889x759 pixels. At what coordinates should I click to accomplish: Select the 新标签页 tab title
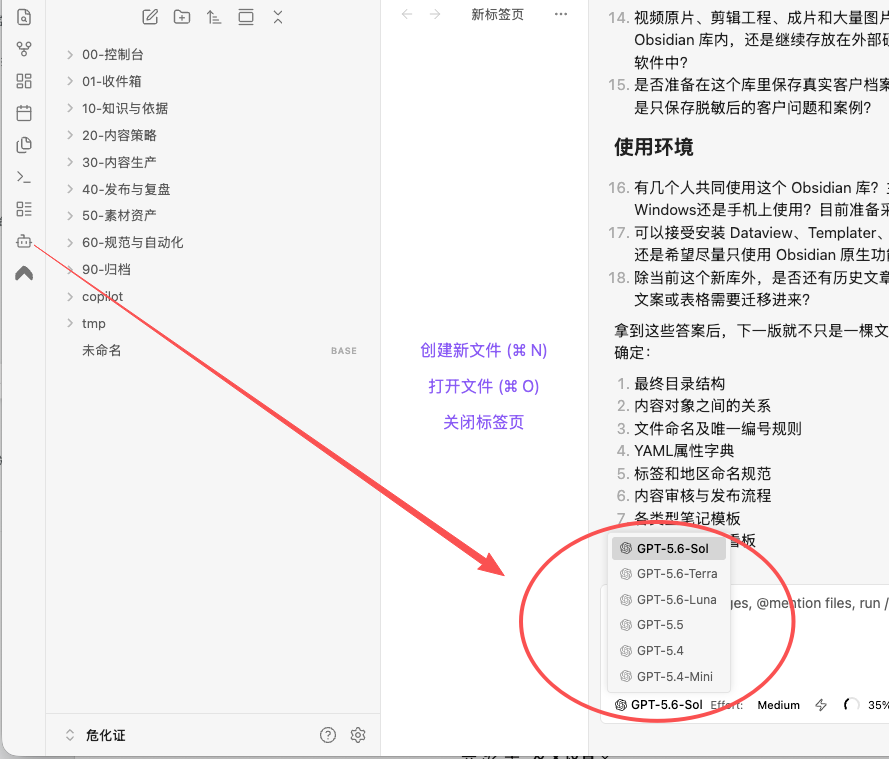(497, 14)
